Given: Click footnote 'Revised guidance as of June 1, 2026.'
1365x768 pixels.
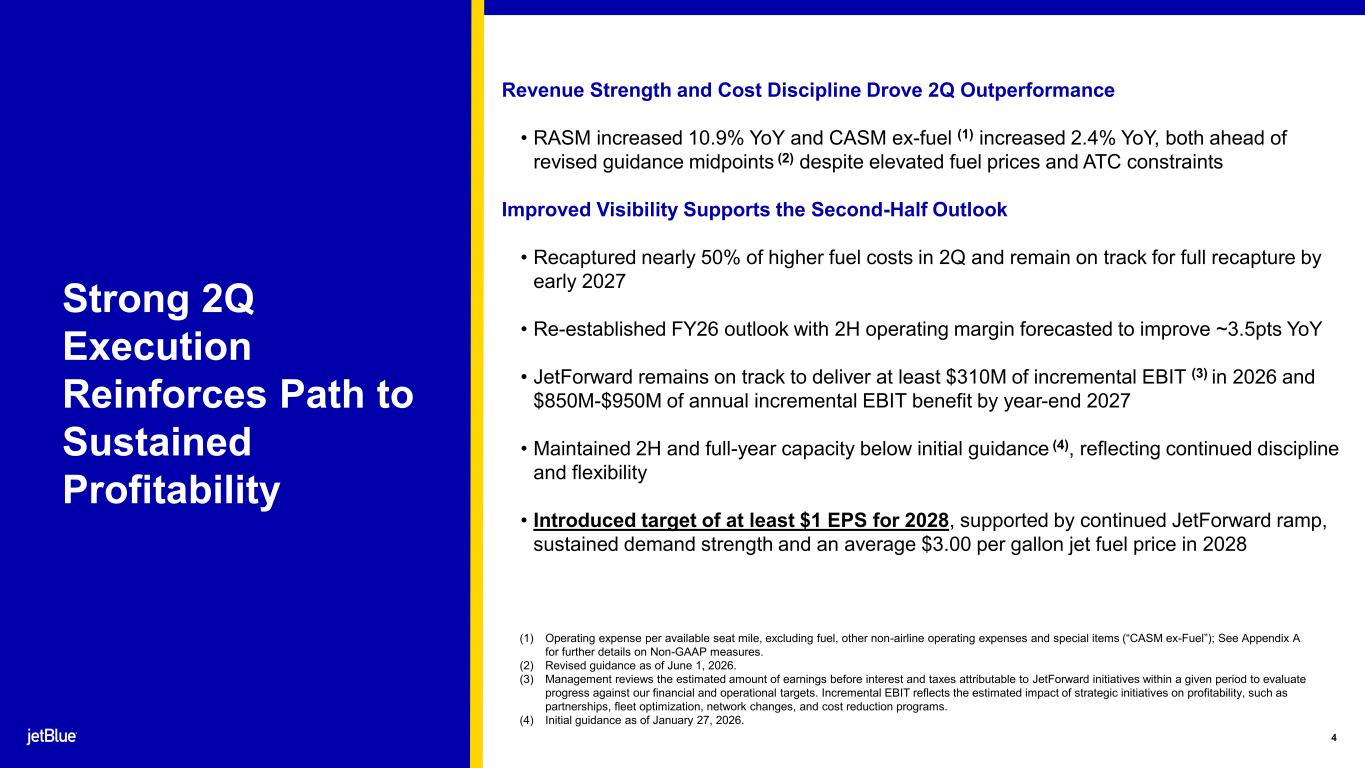Looking at the screenshot, I should coord(627,665).
